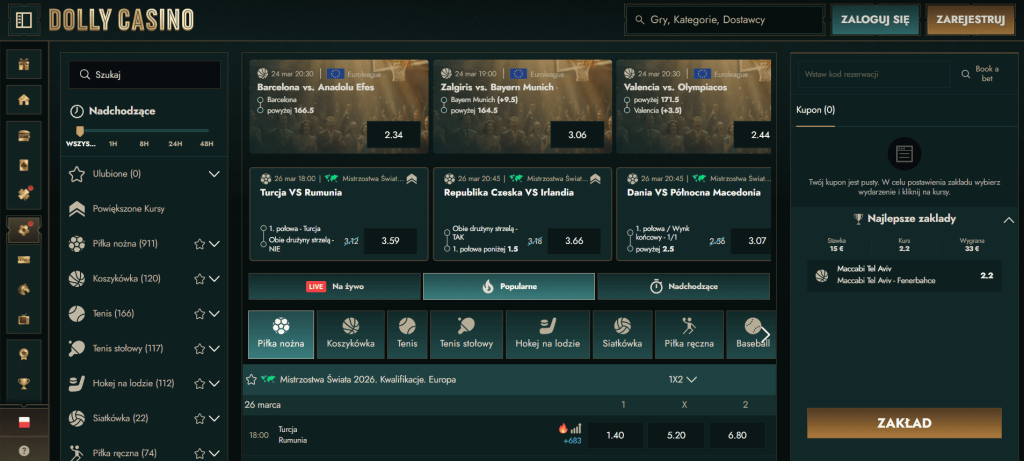
Task: Click the ZAKŁAD button
Action: tap(904, 423)
